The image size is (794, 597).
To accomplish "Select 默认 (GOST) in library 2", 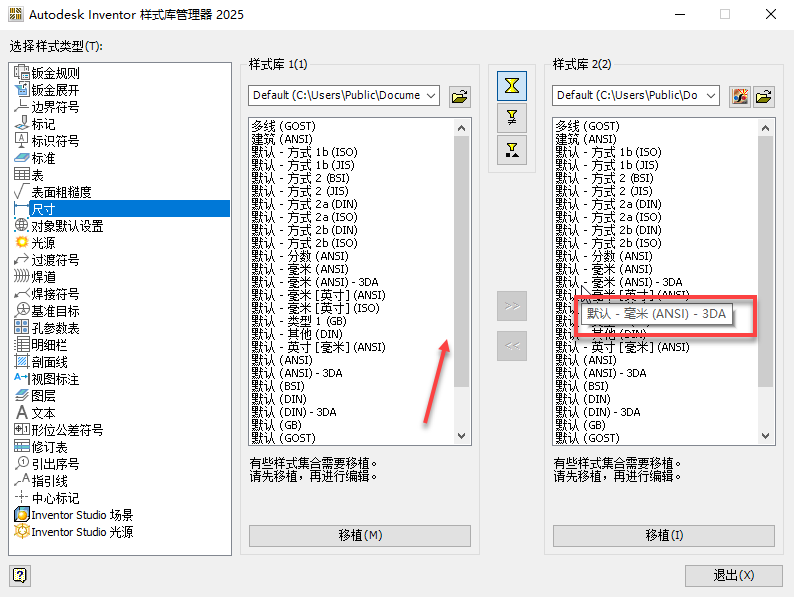I will (x=587, y=438).
